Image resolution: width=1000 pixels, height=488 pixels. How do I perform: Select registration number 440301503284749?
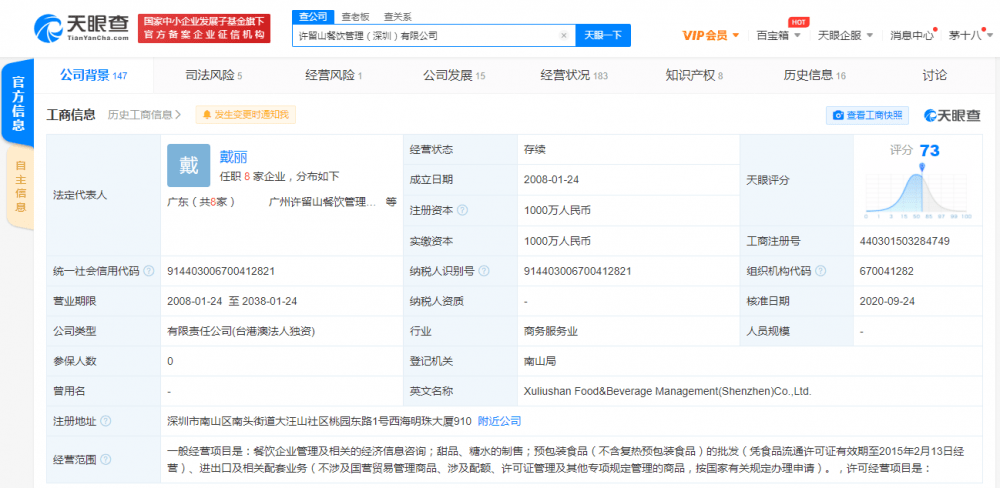(x=905, y=241)
